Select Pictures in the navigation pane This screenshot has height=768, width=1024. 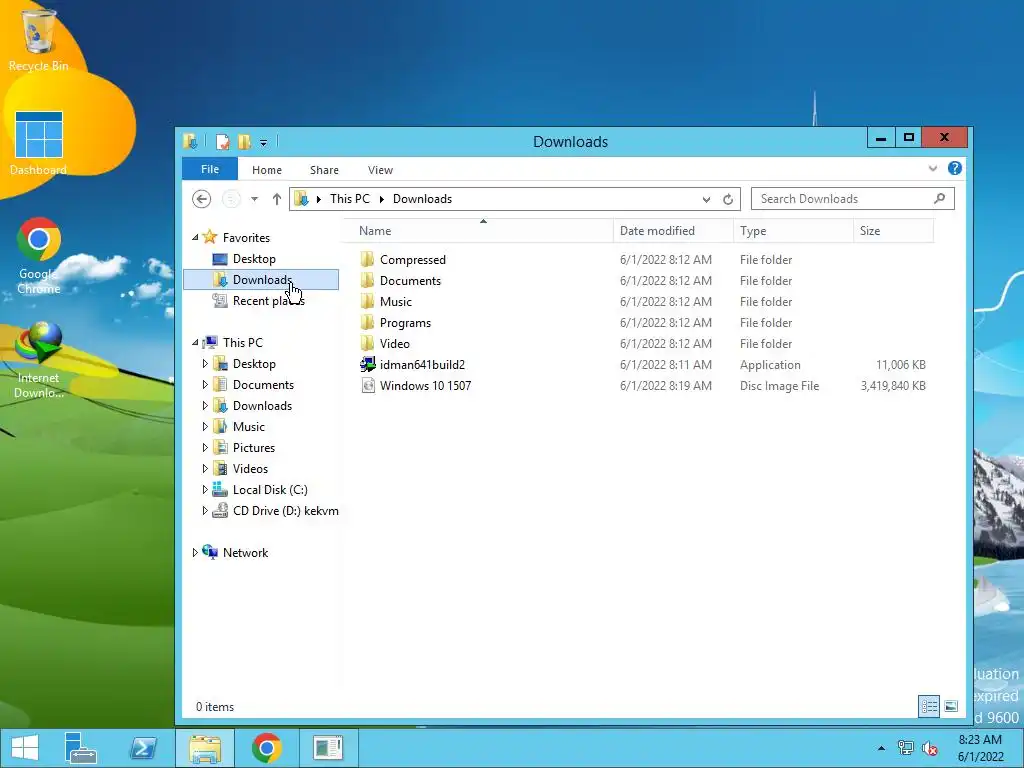click(x=253, y=447)
